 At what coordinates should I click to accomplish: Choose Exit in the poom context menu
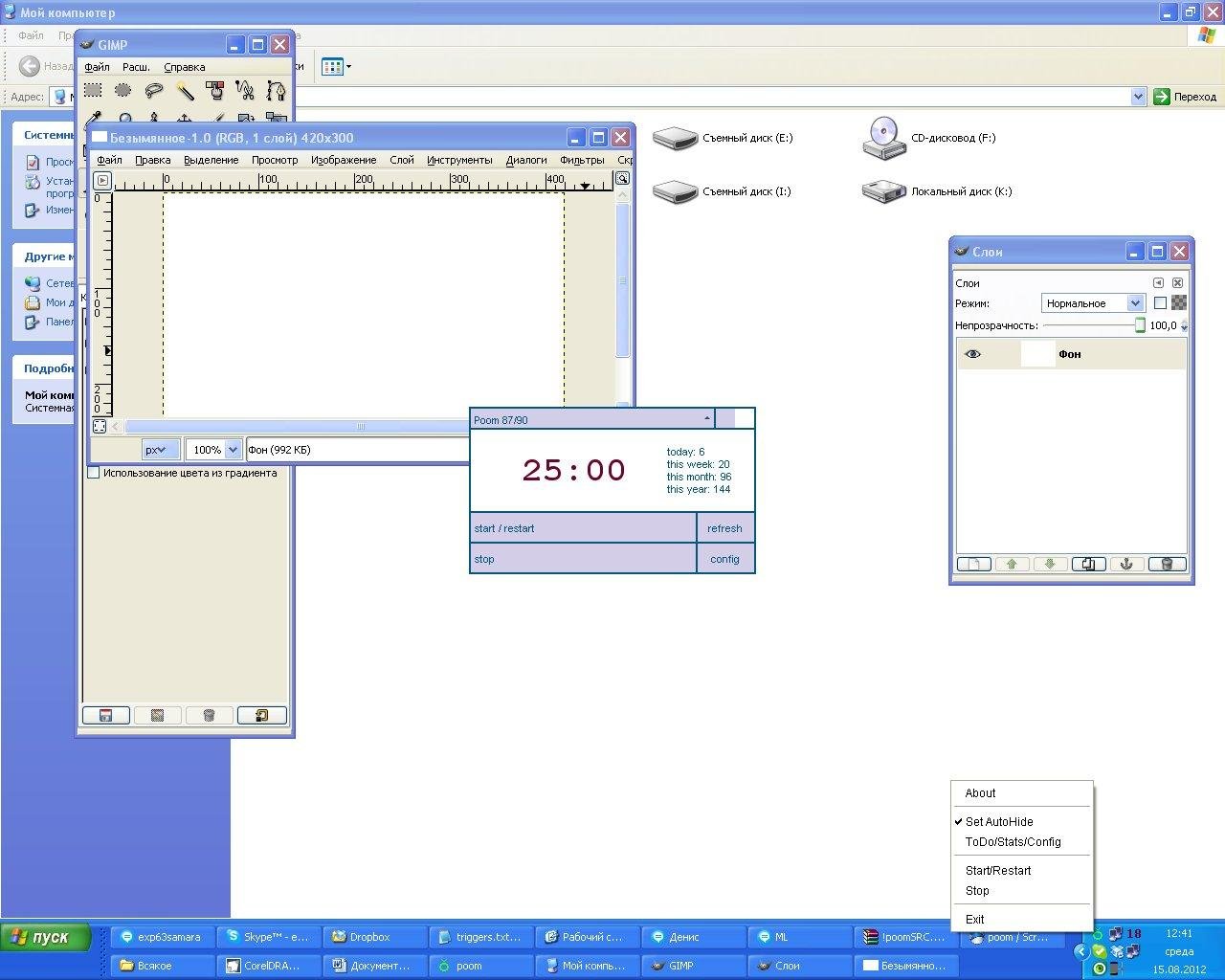click(974, 920)
